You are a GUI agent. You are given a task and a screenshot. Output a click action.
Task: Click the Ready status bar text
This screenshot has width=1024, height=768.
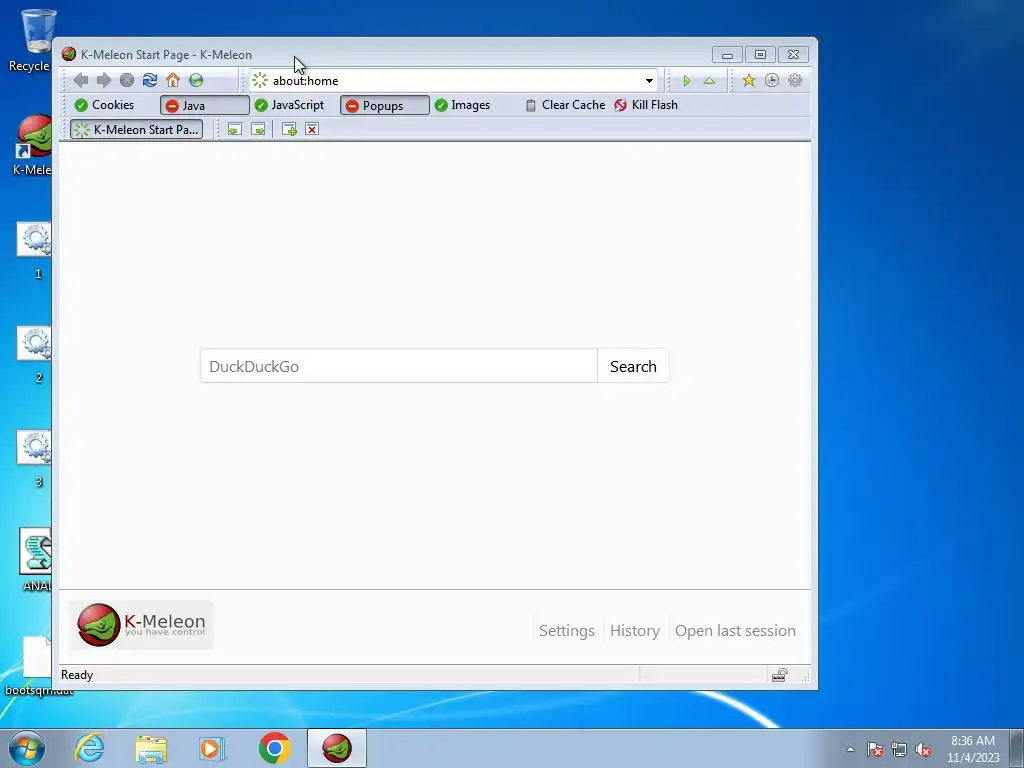[x=77, y=675]
